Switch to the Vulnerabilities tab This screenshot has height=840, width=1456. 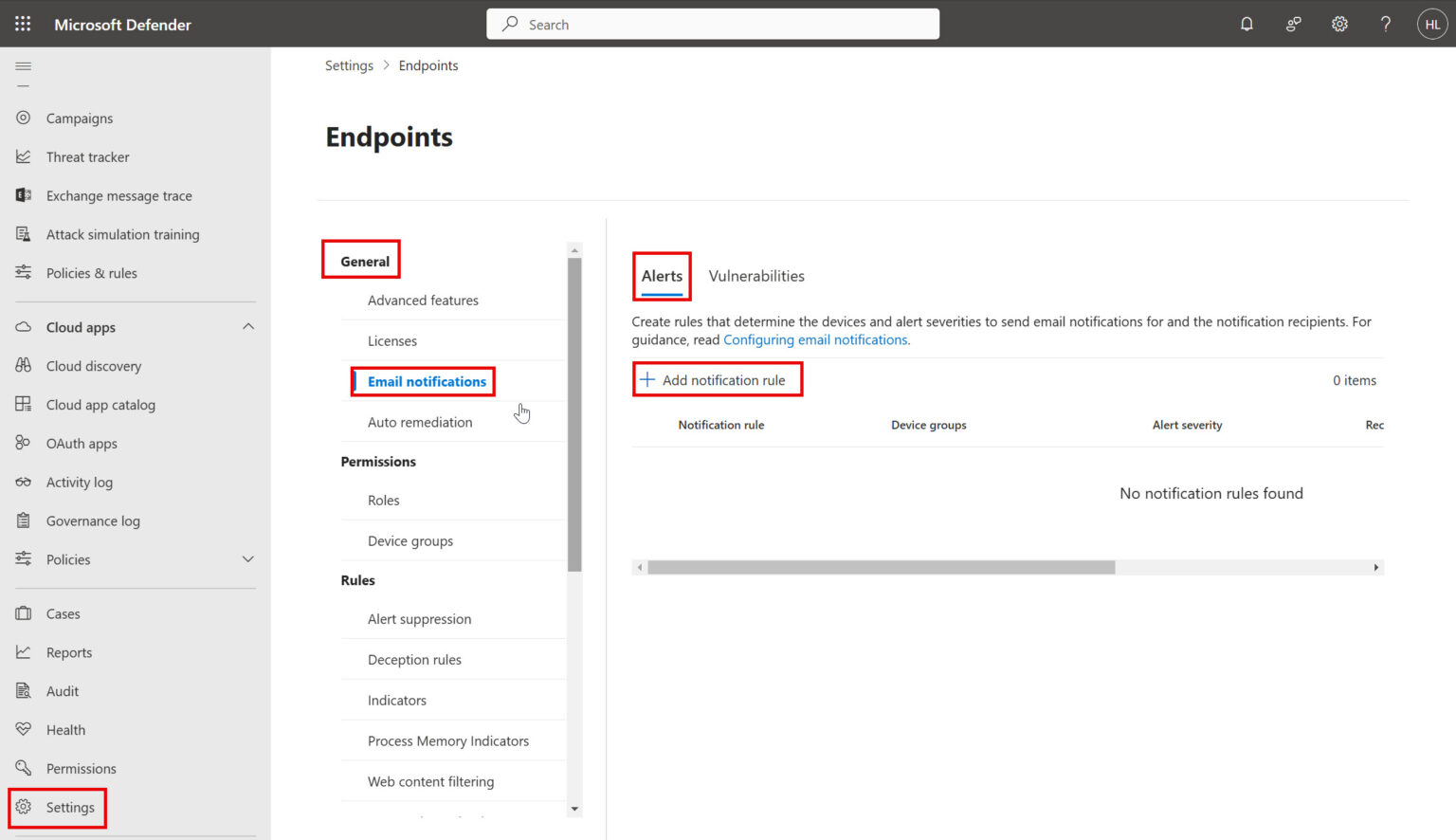(x=756, y=275)
